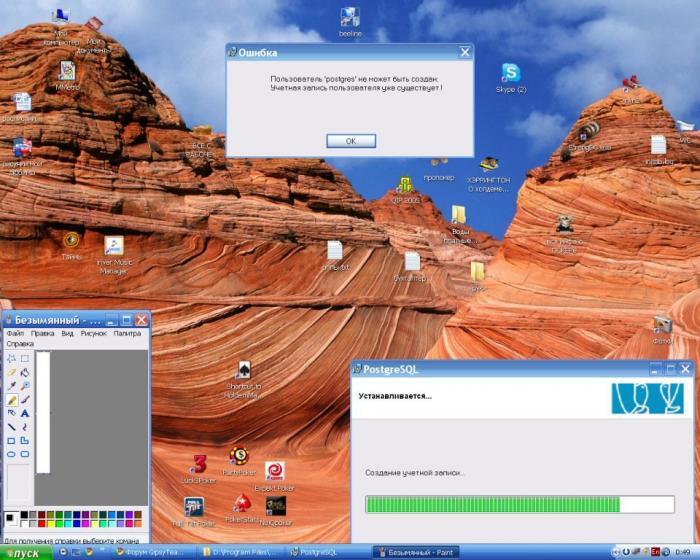
Task: Open the Правка menu in Paint
Action: coord(42,333)
